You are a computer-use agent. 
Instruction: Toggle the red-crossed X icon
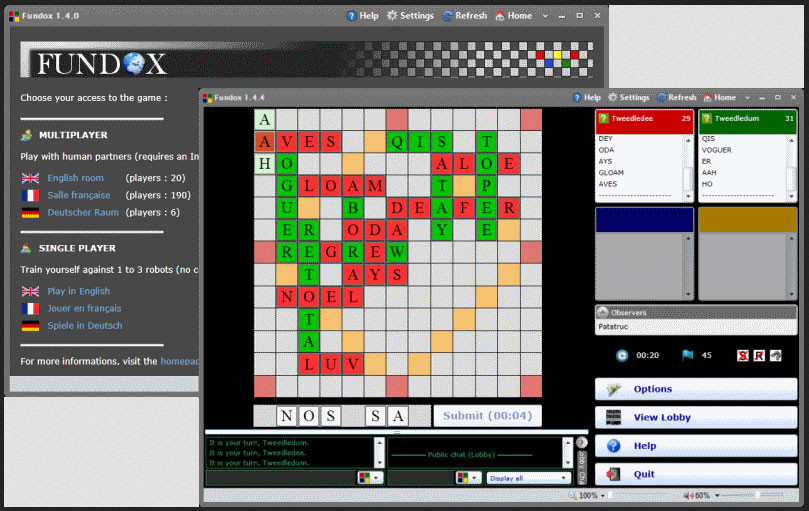[742, 356]
